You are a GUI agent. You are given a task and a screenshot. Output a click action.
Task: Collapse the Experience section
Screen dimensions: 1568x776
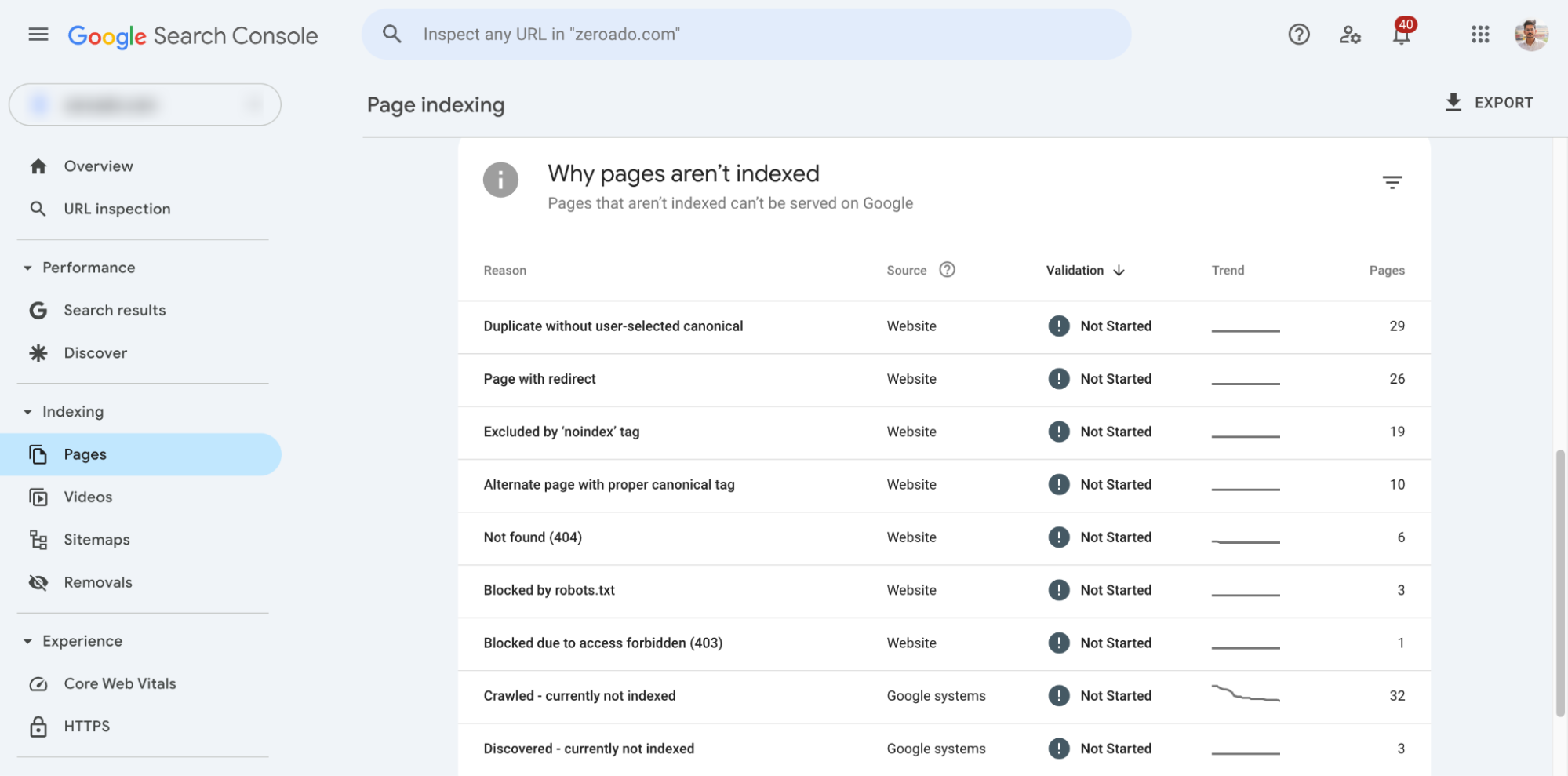[27, 640]
